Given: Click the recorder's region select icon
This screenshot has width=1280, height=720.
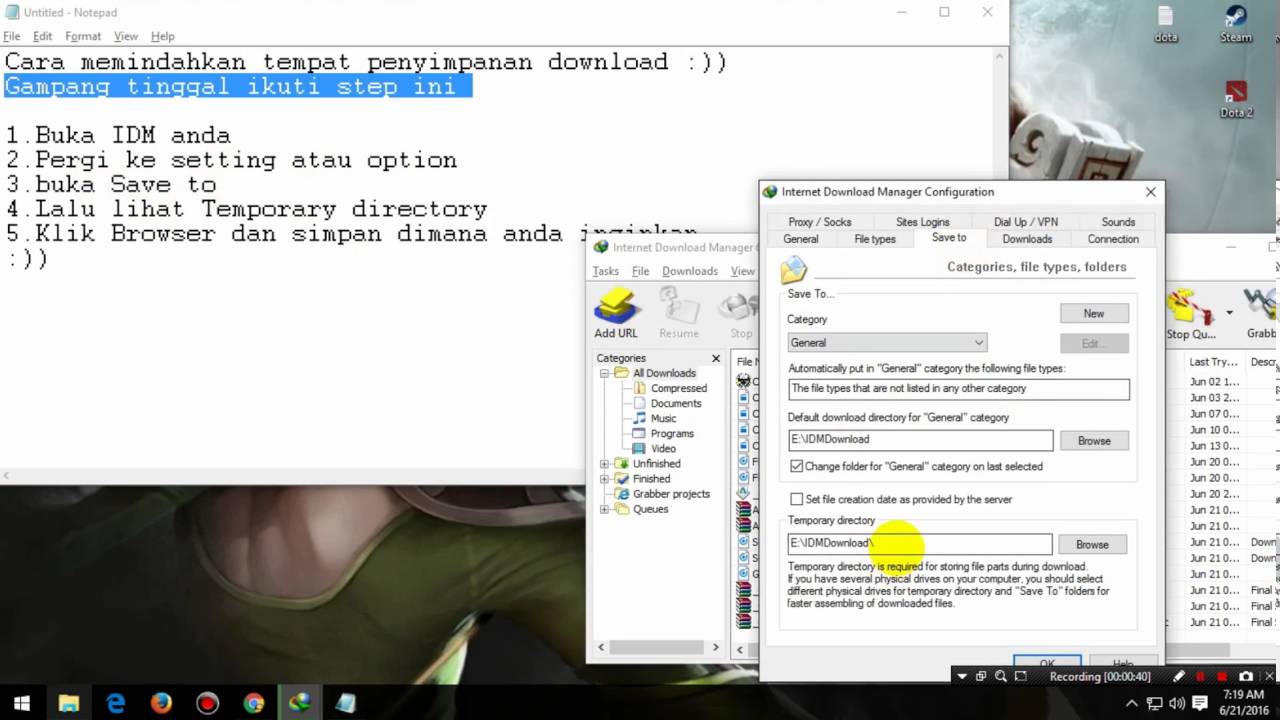Looking at the screenshot, I should point(1020,677).
